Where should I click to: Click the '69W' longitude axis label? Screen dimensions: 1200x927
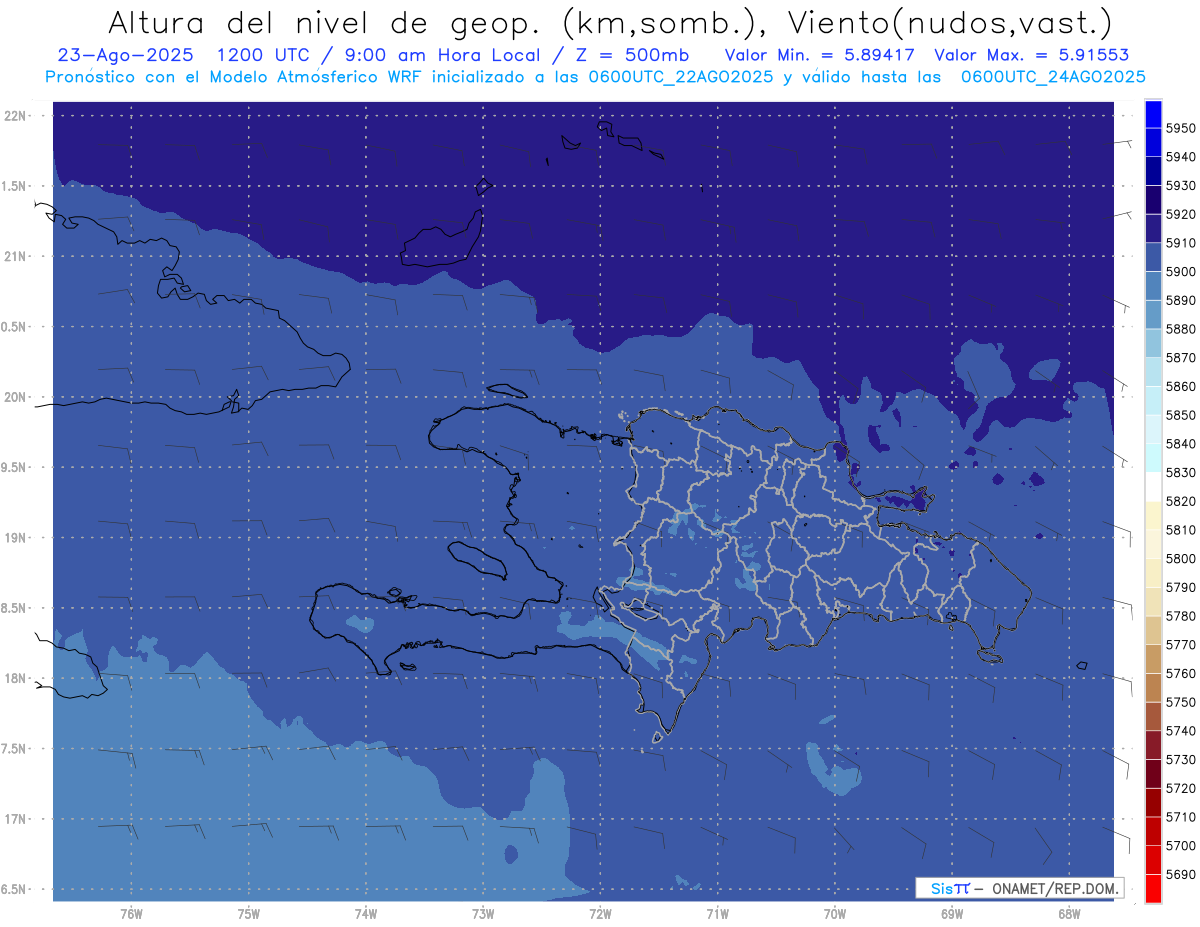click(x=952, y=914)
